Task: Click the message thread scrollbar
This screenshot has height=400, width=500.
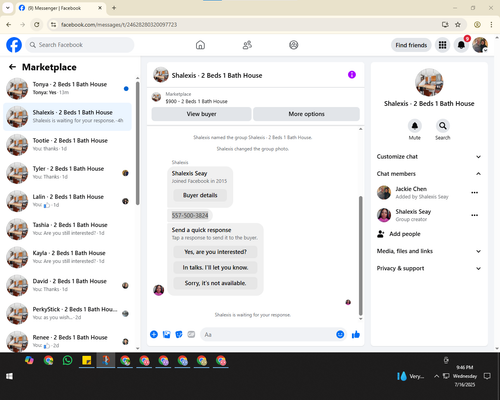Action: [x=360, y=256]
